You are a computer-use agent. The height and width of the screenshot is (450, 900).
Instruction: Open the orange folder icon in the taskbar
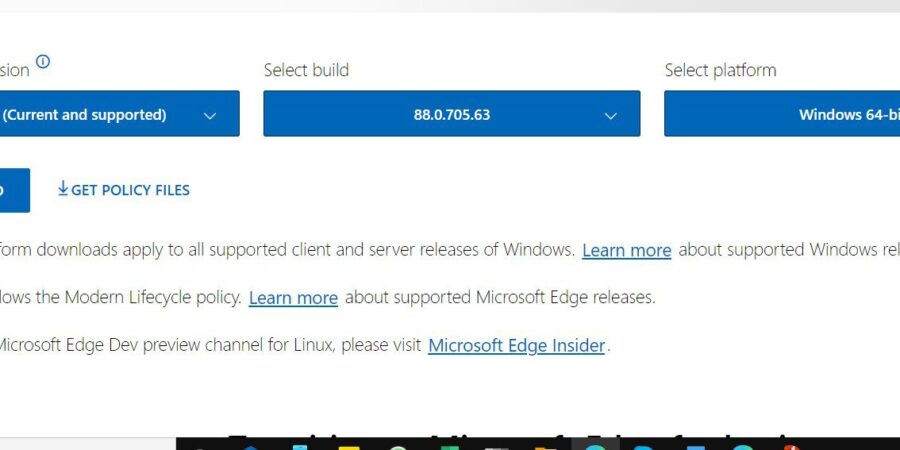[546, 448]
